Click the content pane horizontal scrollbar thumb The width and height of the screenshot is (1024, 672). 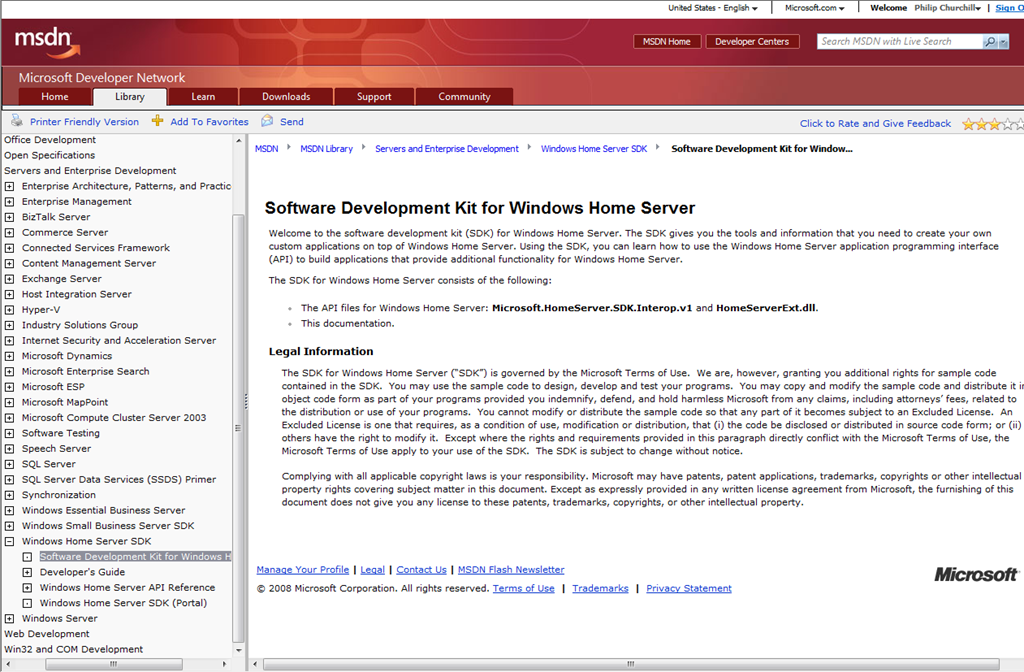[x=631, y=664]
